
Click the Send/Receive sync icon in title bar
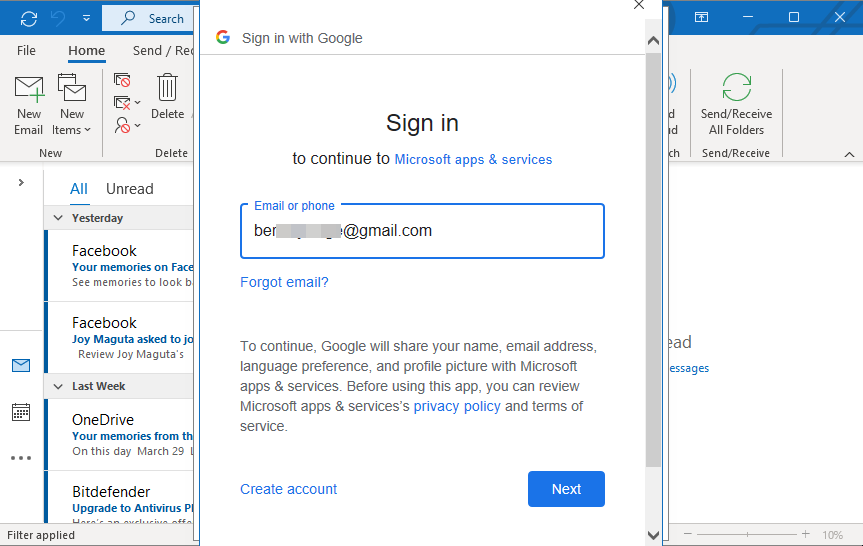coord(29,19)
